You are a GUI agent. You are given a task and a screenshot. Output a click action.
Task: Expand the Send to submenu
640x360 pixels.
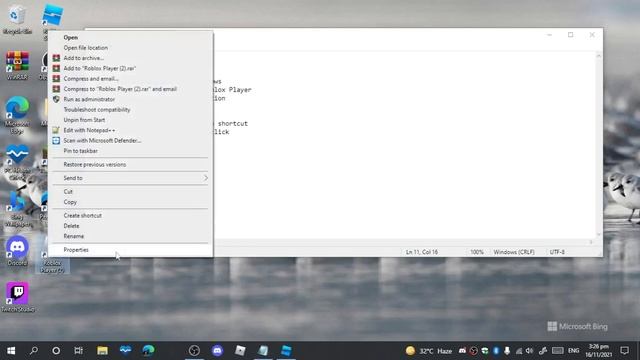131,178
